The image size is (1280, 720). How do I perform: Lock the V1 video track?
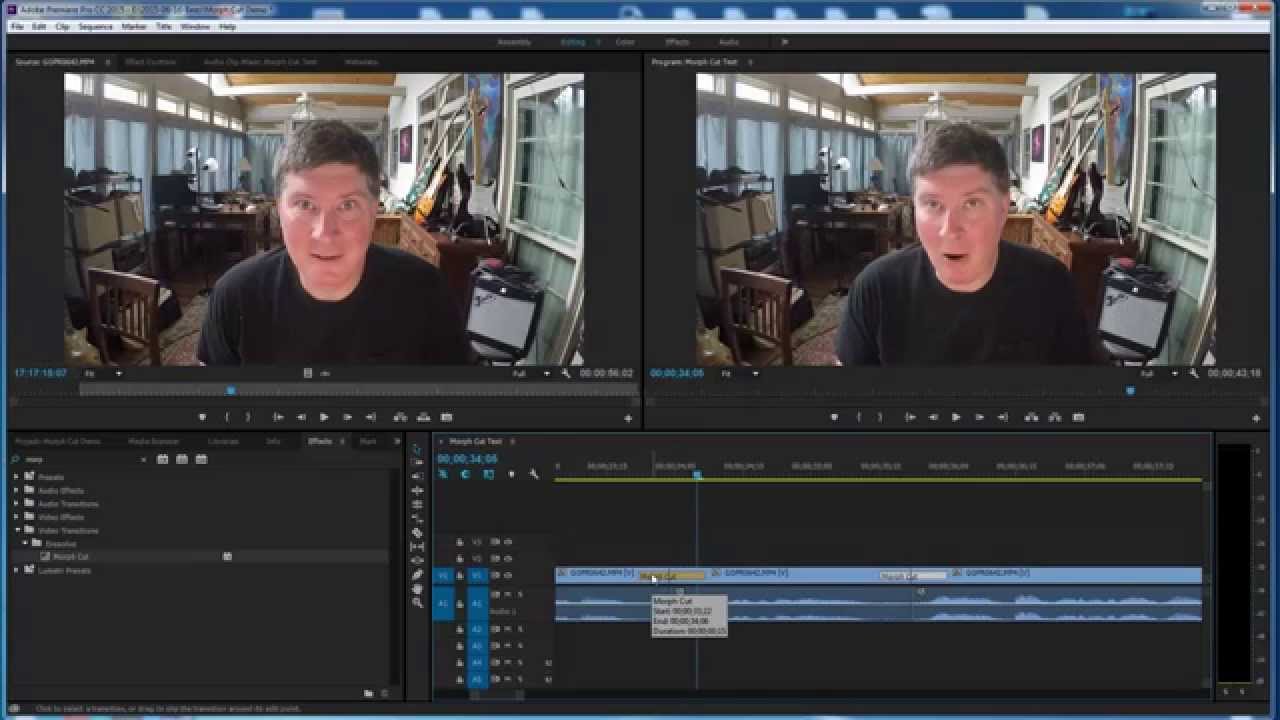[x=460, y=575]
